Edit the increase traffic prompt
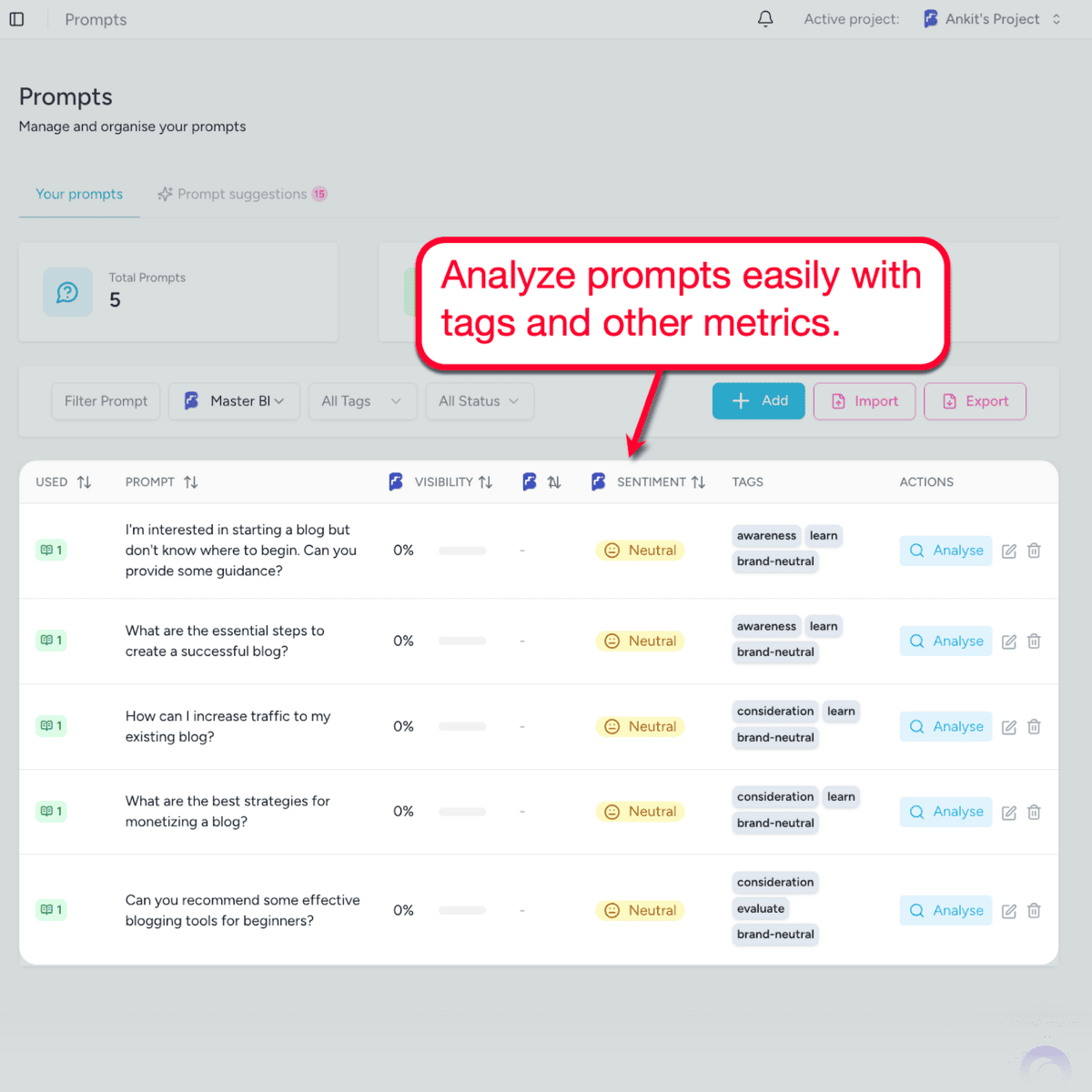1092x1092 pixels. pos(1008,727)
